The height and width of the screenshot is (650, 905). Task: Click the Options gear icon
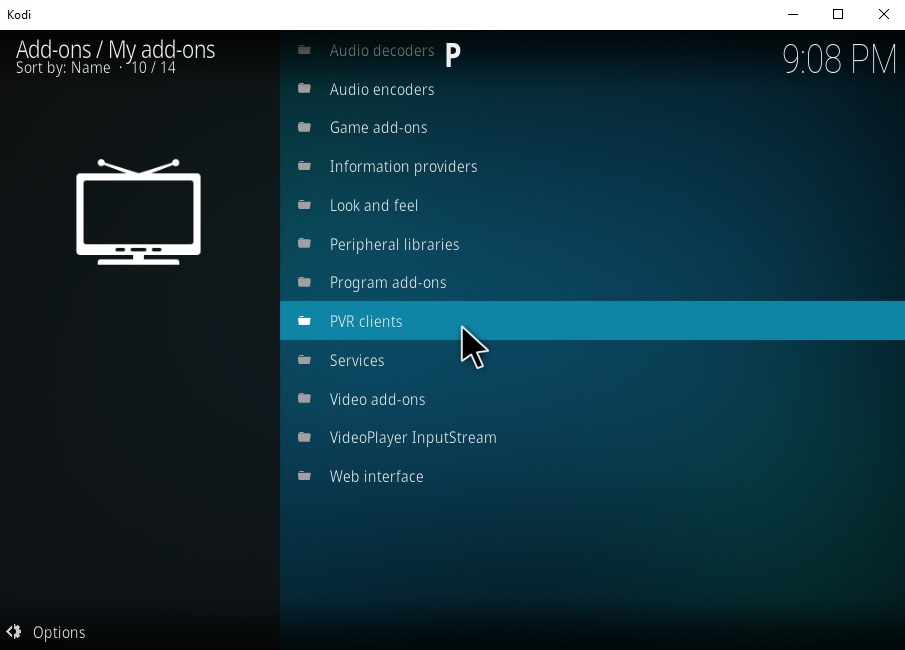click(x=14, y=632)
